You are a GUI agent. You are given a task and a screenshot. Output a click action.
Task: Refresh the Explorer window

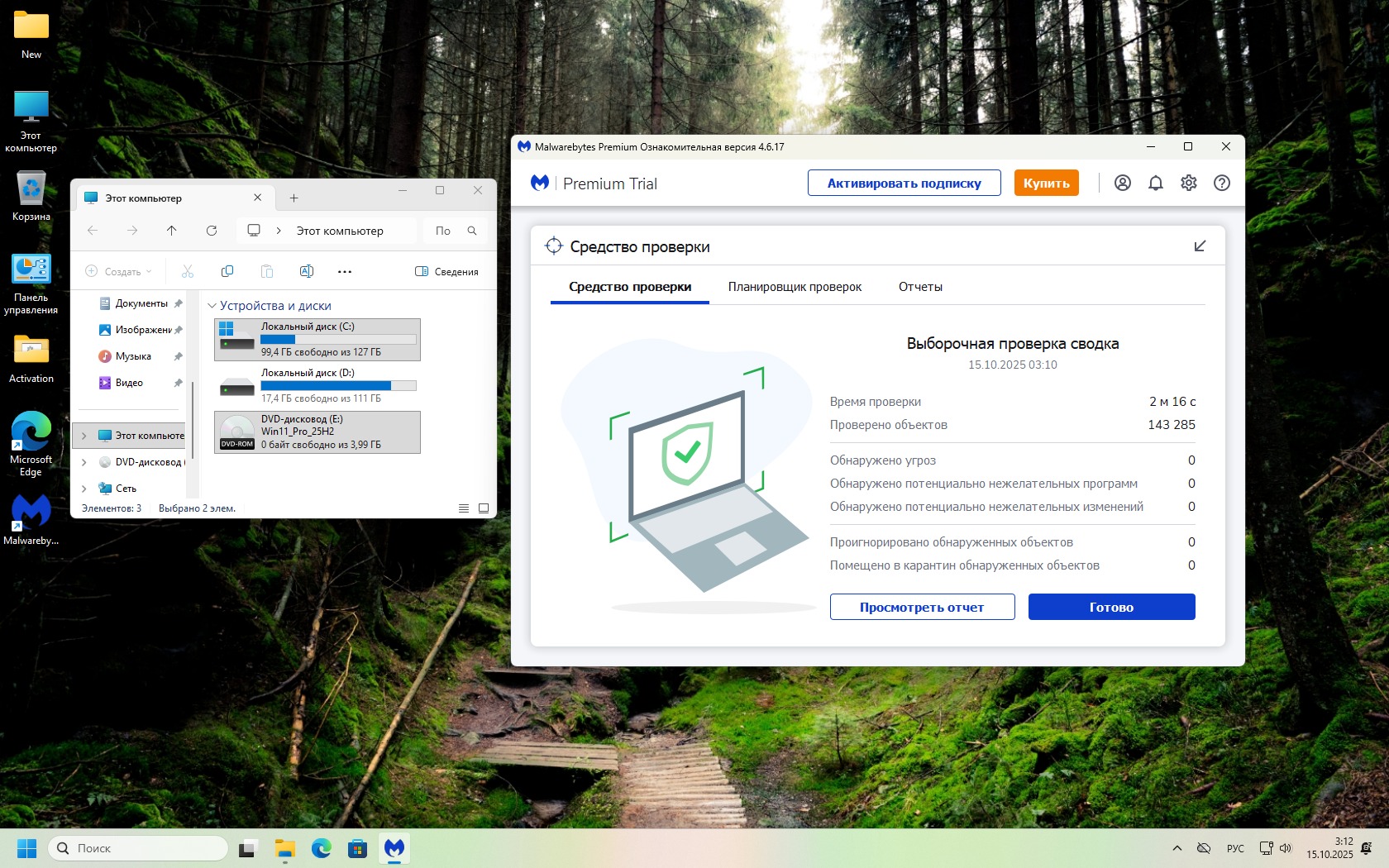click(212, 231)
